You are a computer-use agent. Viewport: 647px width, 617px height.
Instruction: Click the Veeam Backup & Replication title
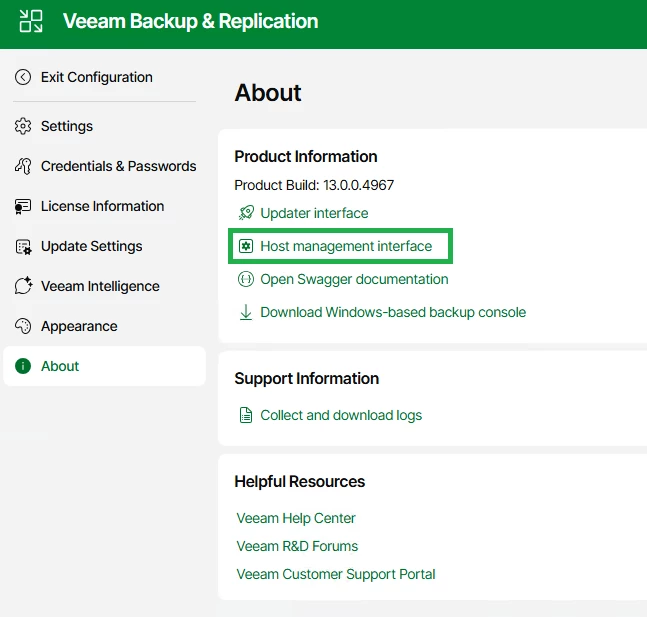point(191,21)
